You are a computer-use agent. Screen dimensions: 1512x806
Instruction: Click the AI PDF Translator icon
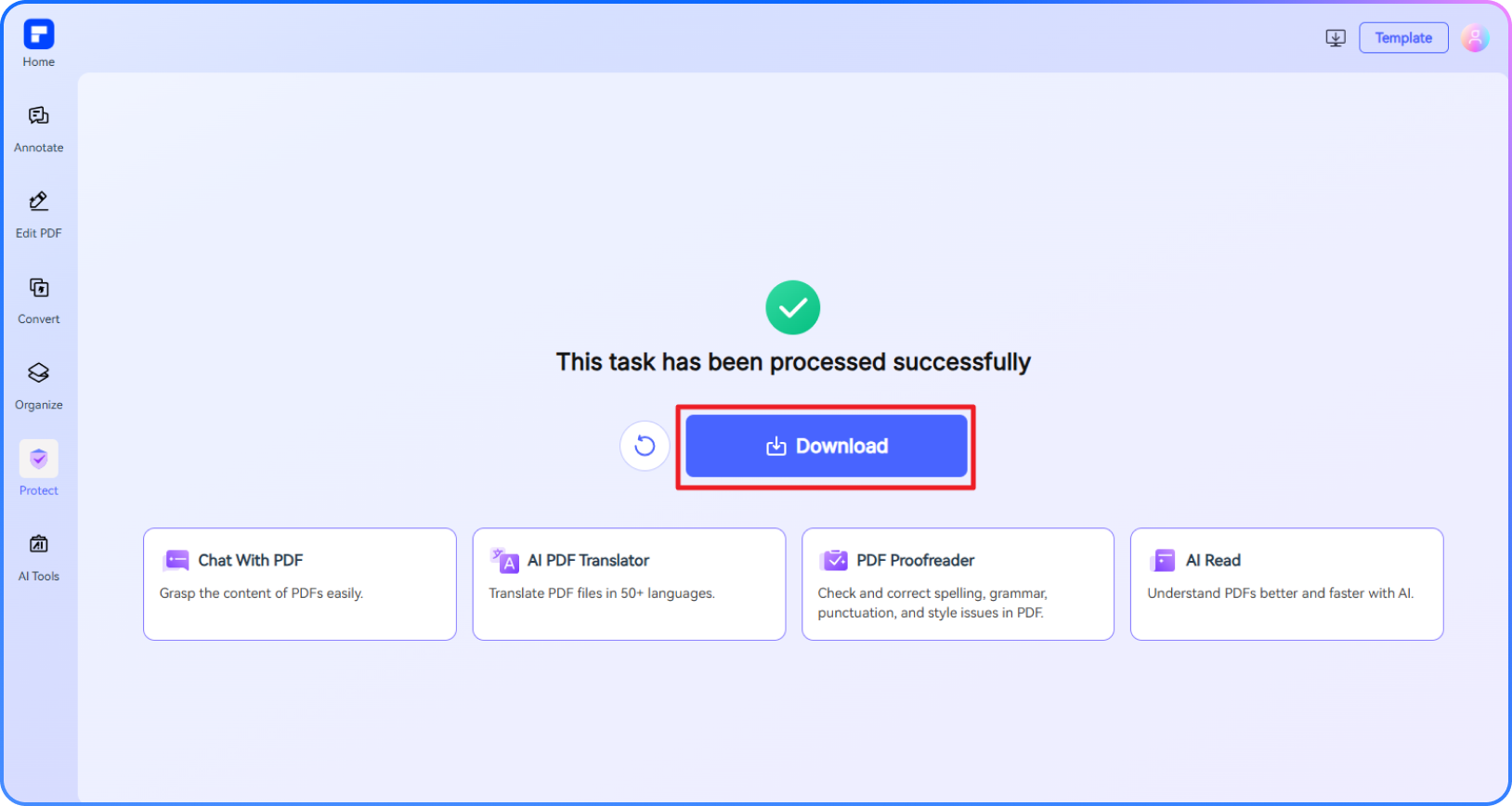[505, 560]
